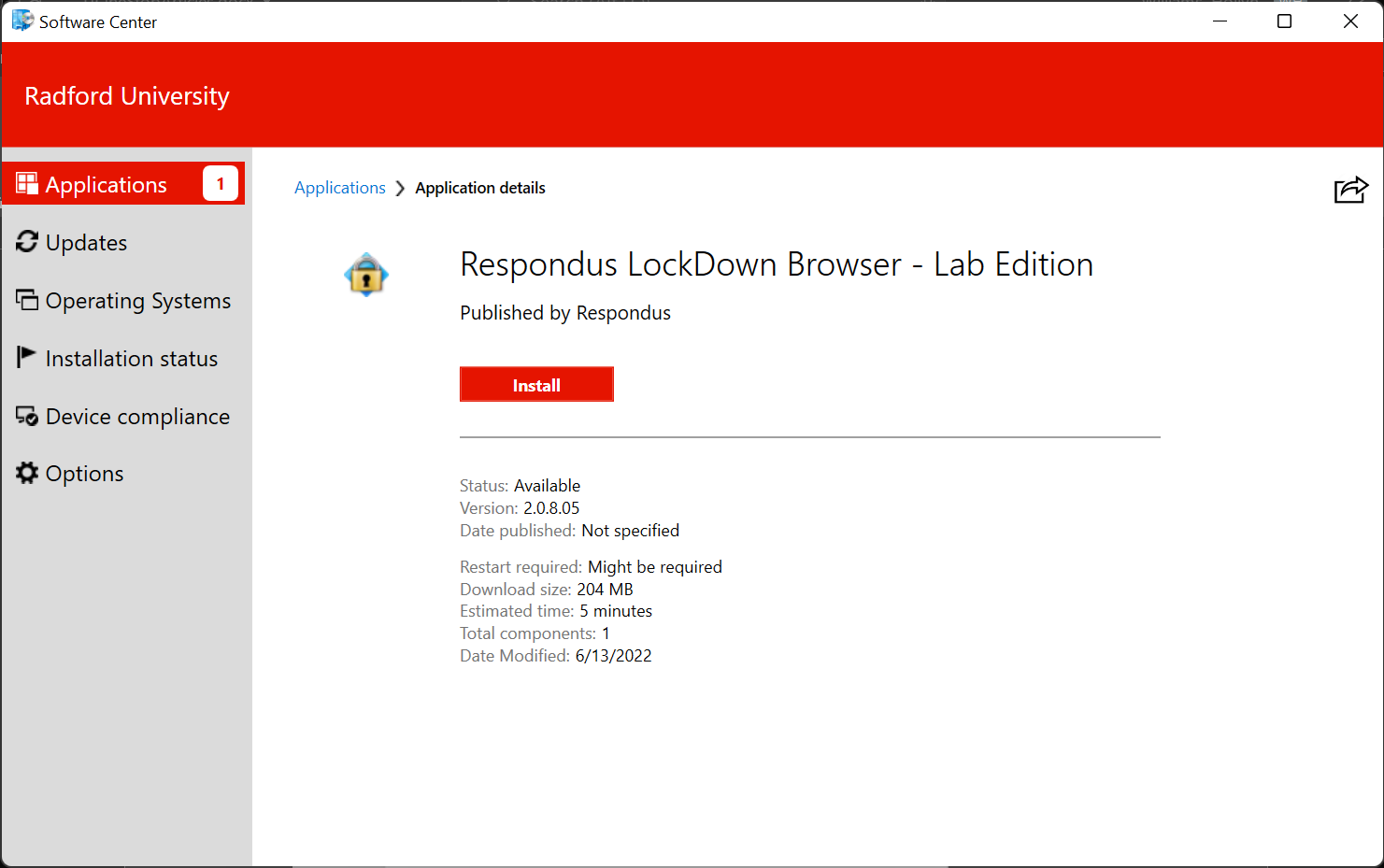Screen dimensions: 1384x868
Task: Maximize the Software Center window
Action: point(1285,21)
